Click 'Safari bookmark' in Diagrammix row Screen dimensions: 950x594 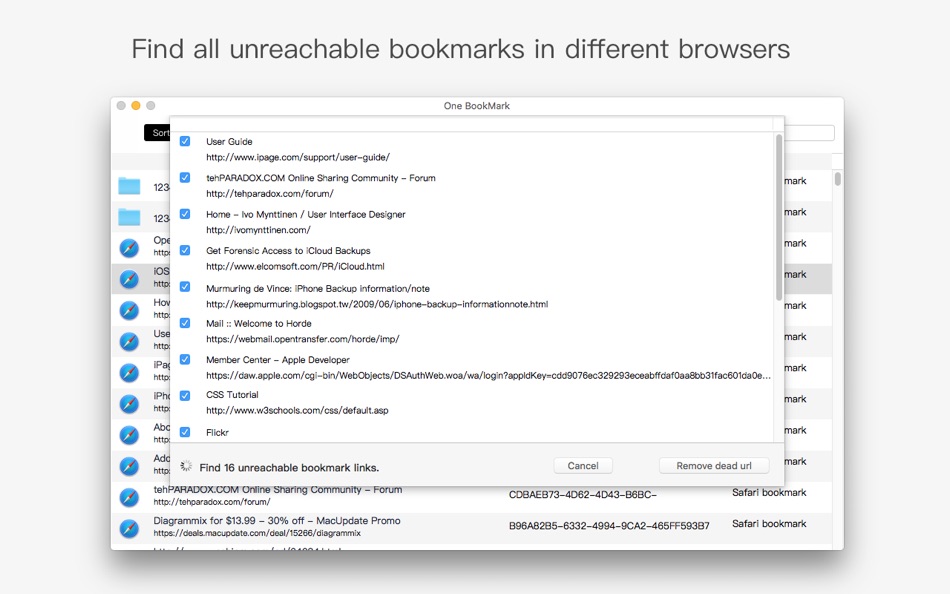[769, 524]
